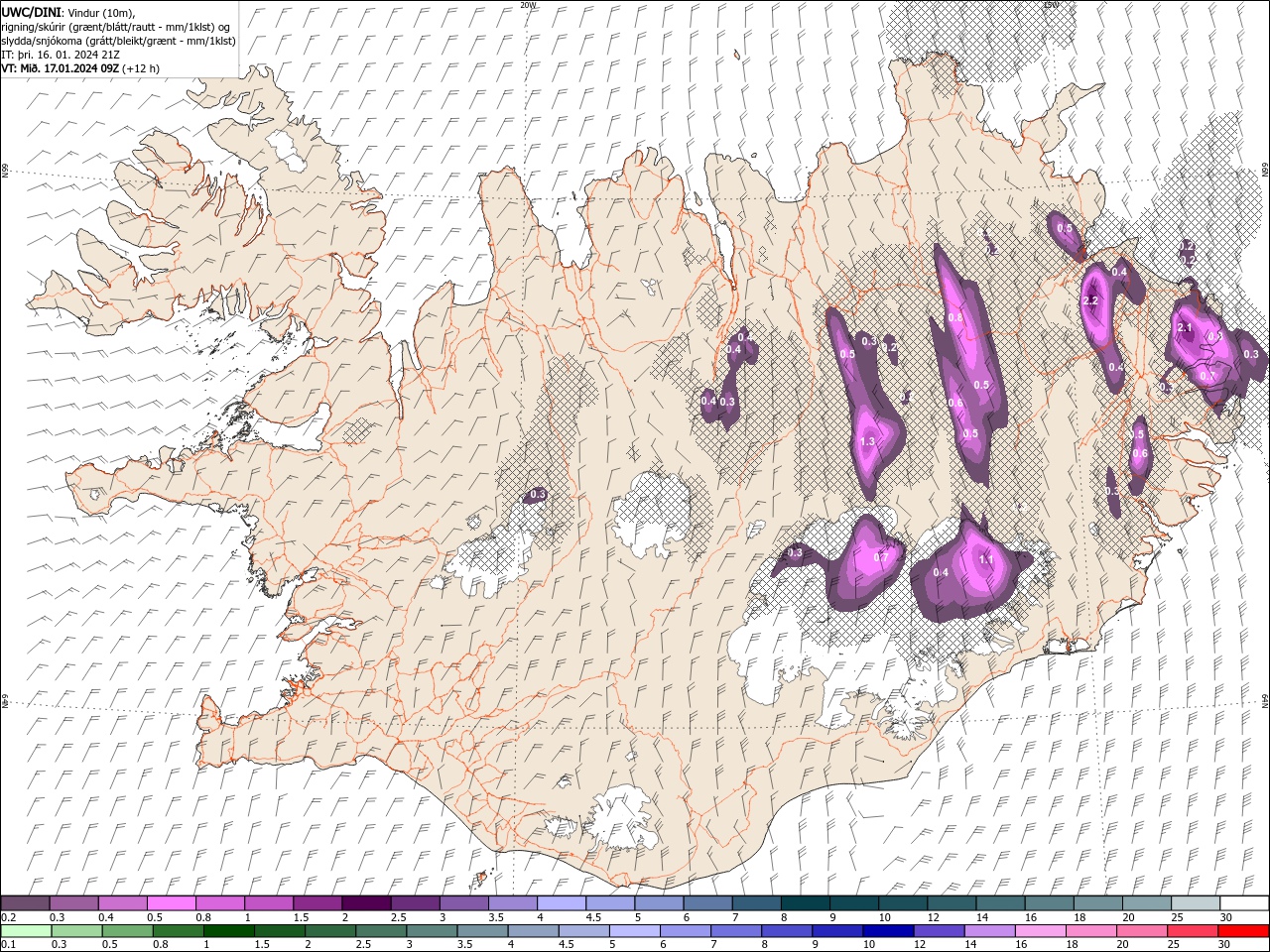Image resolution: width=1270 pixels, height=952 pixels.
Task: Click the valid time line 'VT: Mið. 17.01.2024 09Z'
Action: tap(61, 68)
